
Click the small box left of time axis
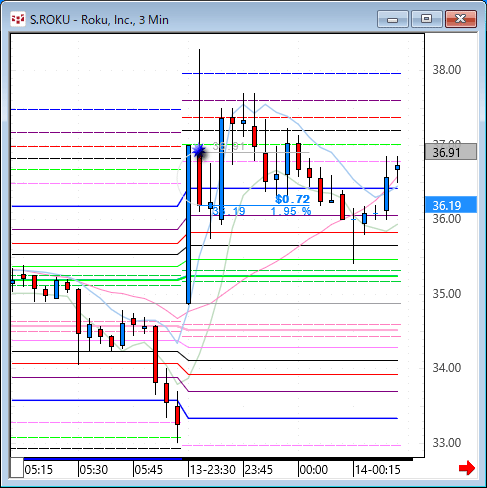tap(17, 468)
